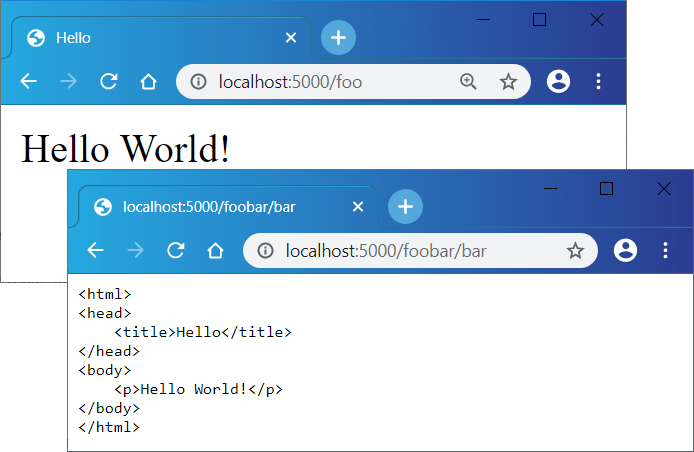694x452 pixels.
Task: Click back arrow in the localhost:5000/foo window
Action: click(x=29, y=81)
